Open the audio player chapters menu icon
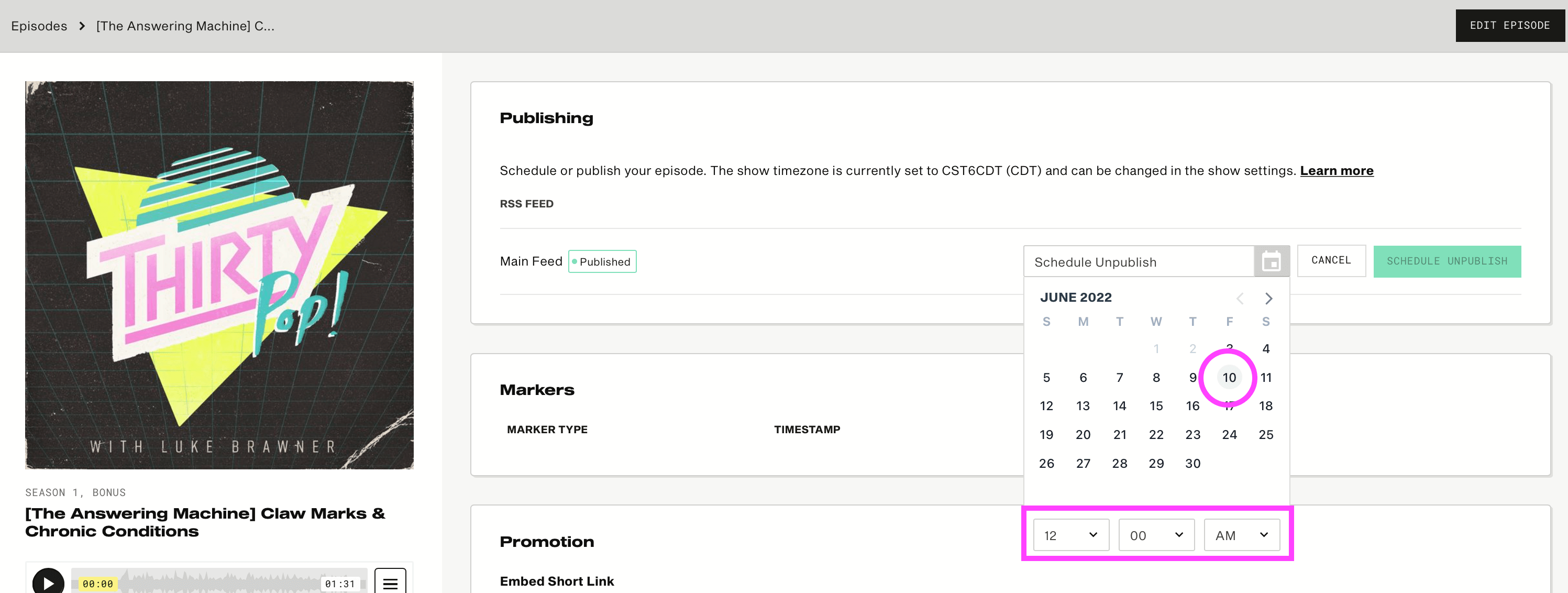 click(390, 583)
